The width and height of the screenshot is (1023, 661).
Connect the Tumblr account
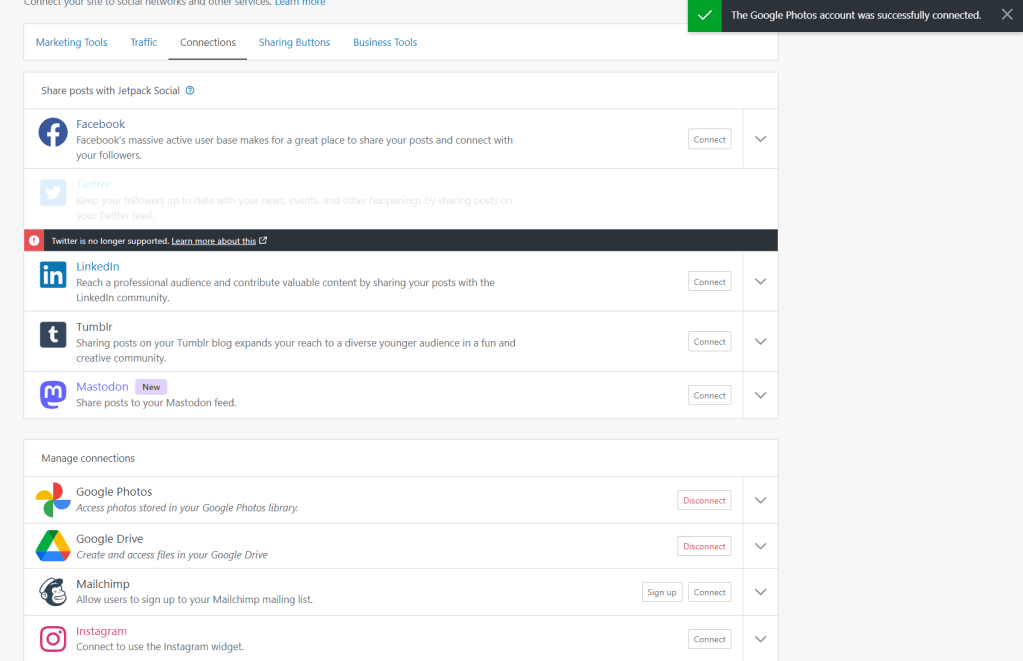(x=709, y=342)
